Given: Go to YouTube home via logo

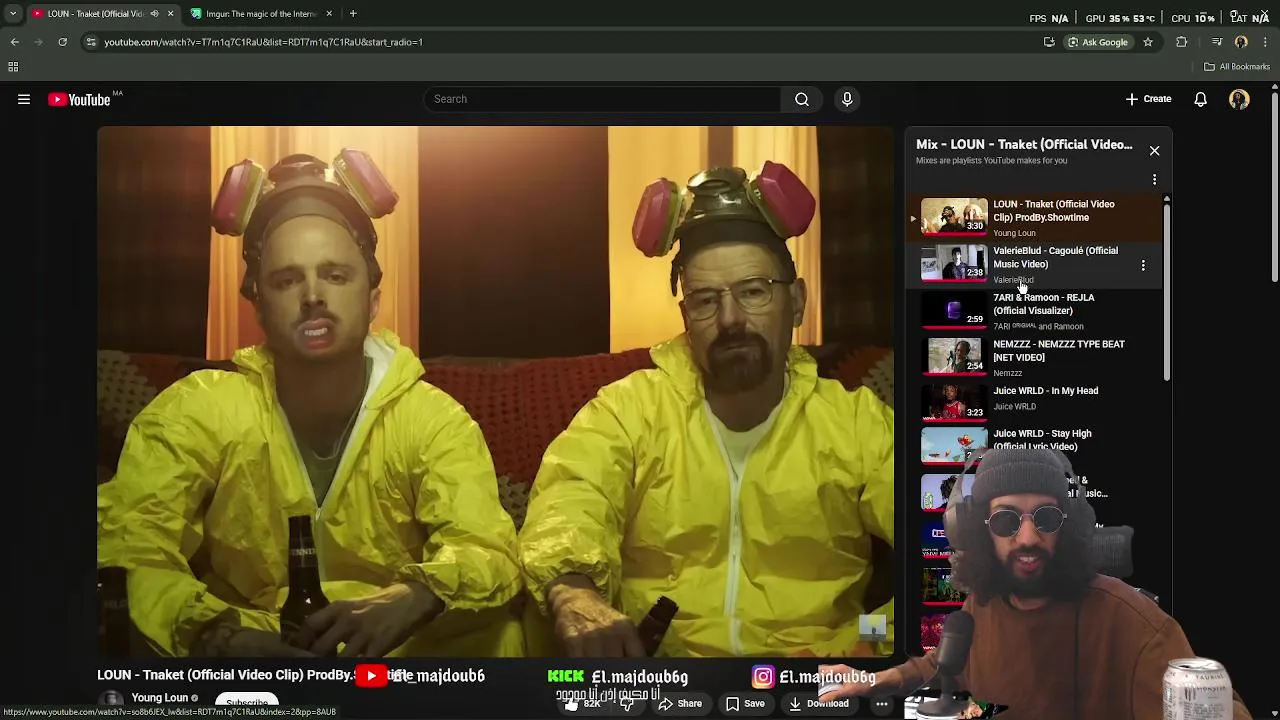Looking at the screenshot, I should tap(79, 99).
